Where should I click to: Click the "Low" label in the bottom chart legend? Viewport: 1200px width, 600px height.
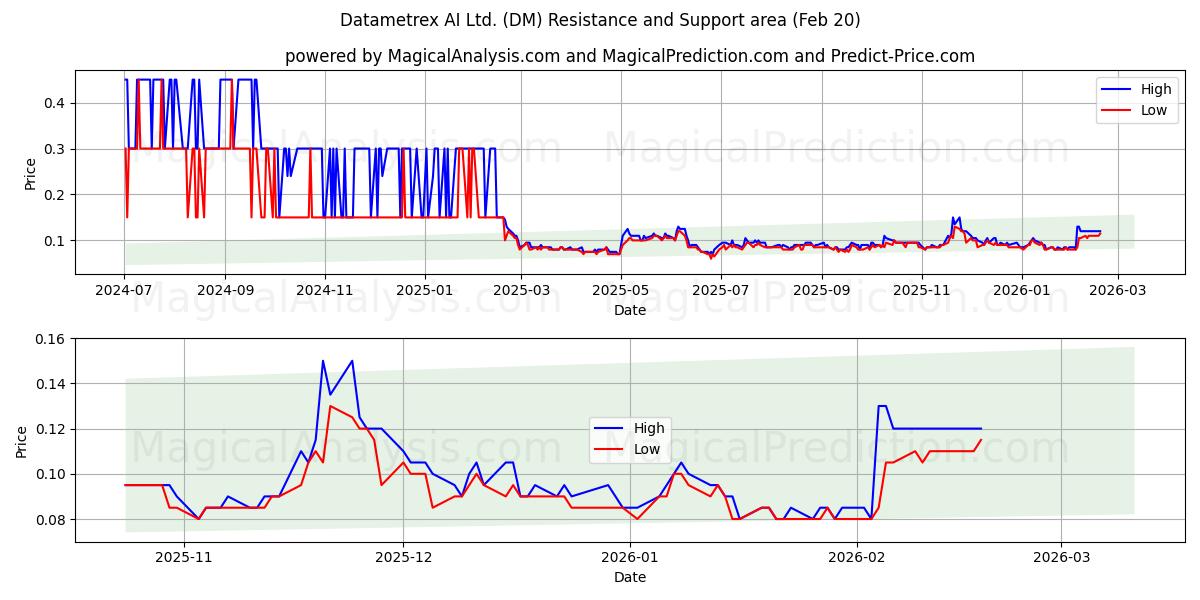(647, 449)
